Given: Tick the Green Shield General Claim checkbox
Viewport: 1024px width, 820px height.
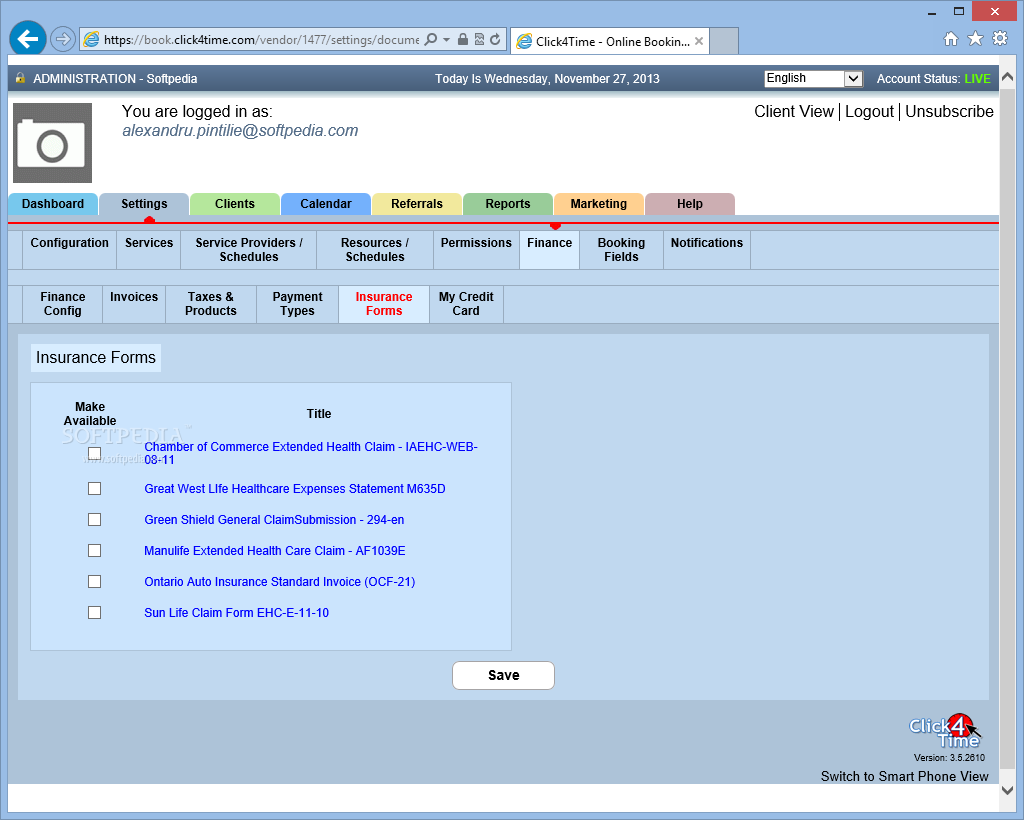Looking at the screenshot, I should 95,520.
